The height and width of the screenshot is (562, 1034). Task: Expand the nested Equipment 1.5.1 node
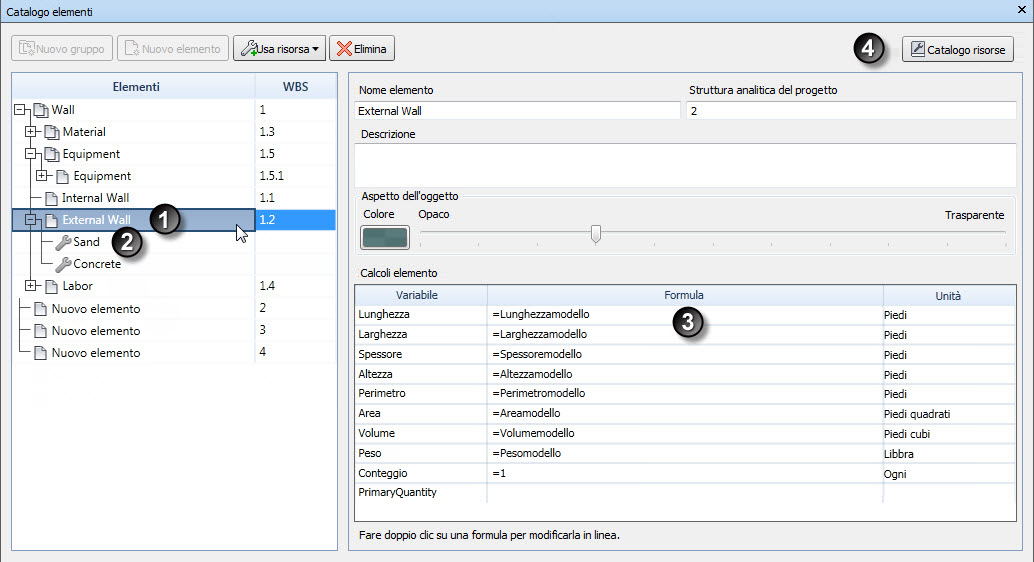pyautogui.click(x=42, y=175)
